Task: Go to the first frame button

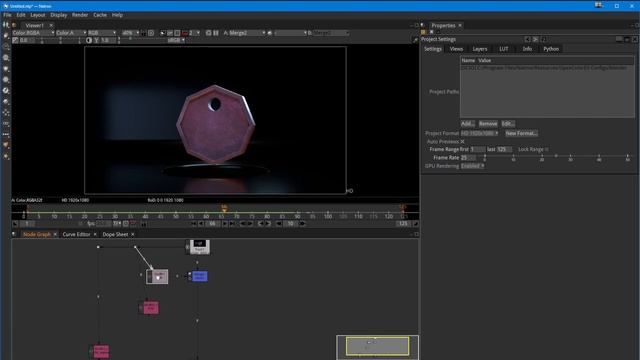Action: pos(193,224)
